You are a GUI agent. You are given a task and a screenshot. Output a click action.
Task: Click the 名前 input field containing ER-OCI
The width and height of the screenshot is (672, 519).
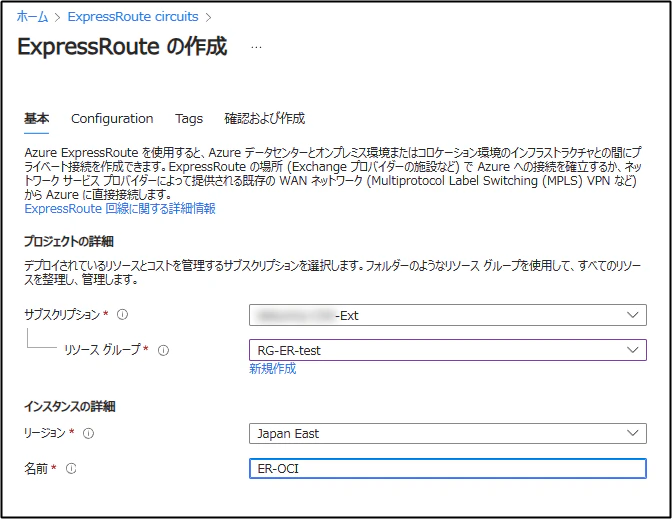pyautogui.click(x=447, y=469)
